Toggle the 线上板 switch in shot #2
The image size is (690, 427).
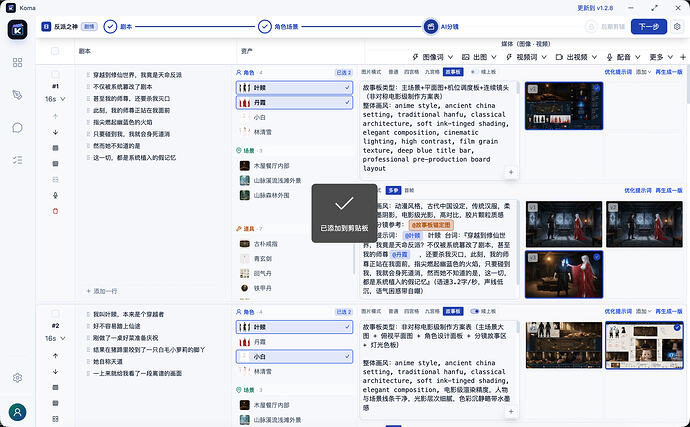[474, 311]
